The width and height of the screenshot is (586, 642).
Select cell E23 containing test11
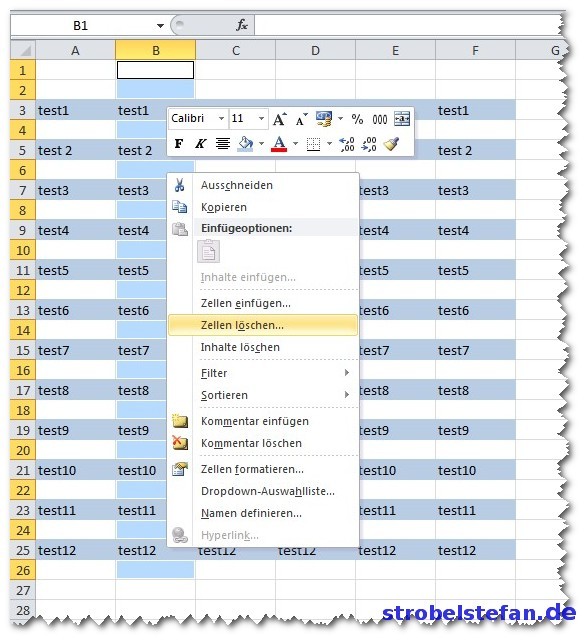point(395,510)
